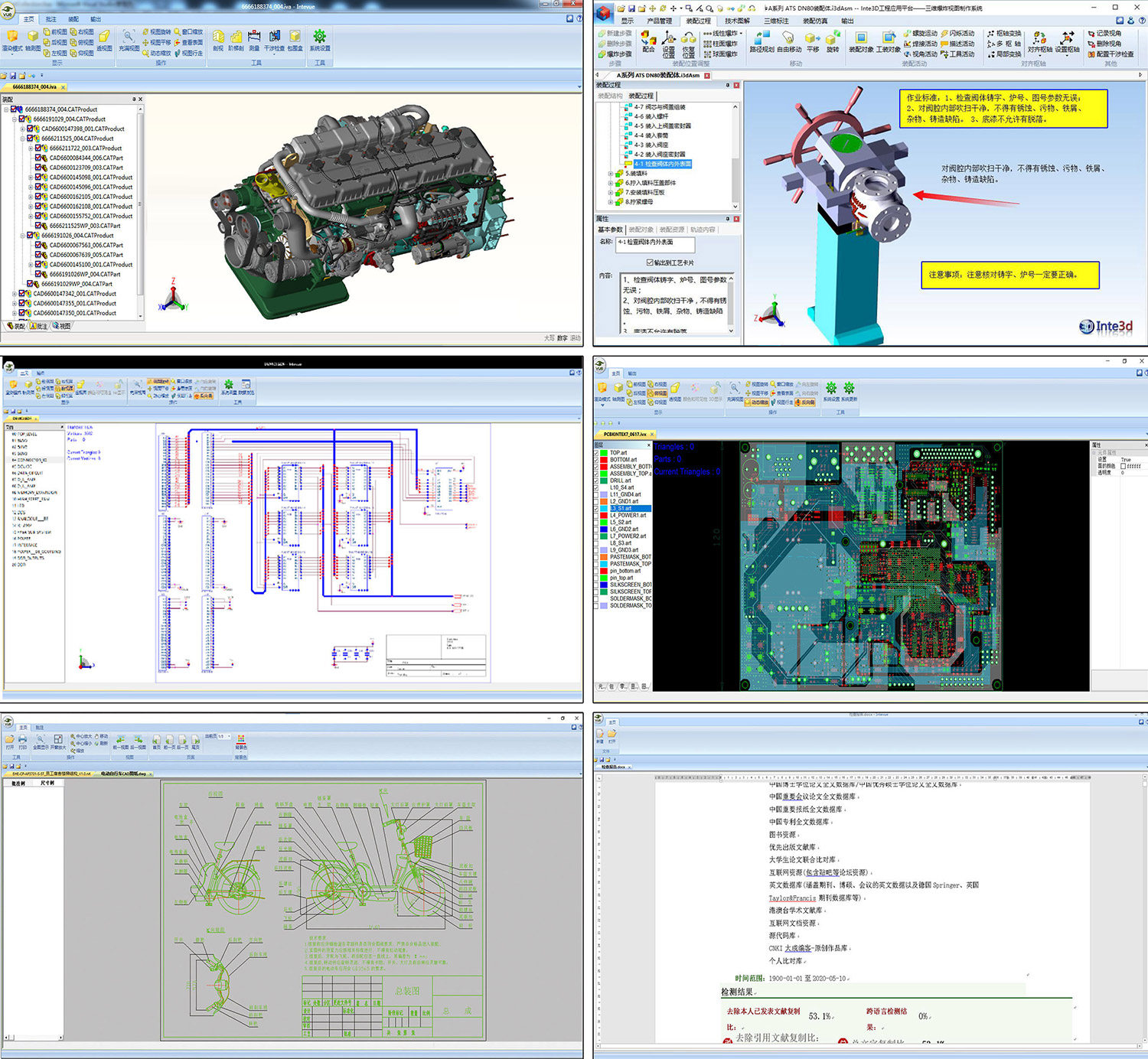Viewport: 1148px width, 1059px height.
Task: Open 线性爆炸 dropdown arrow in Inte3D ribbon
Action: point(742,34)
